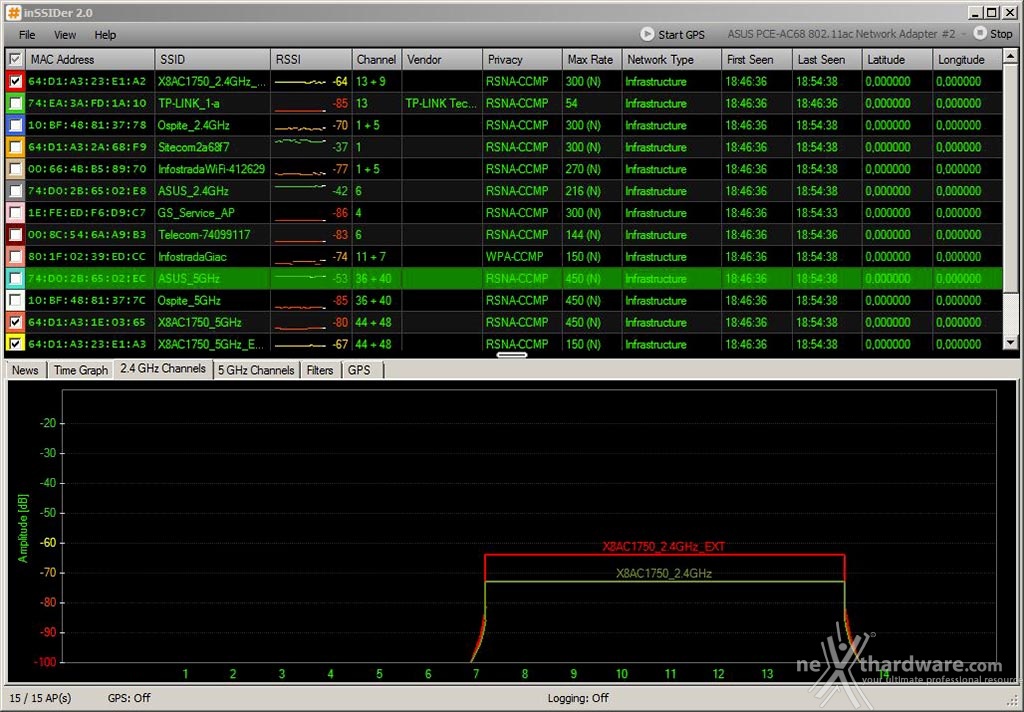Check the InfostradaWiFi-412629 network checkbox
This screenshot has width=1024, height=712.
pyautogui.click(x=15, y=169)
